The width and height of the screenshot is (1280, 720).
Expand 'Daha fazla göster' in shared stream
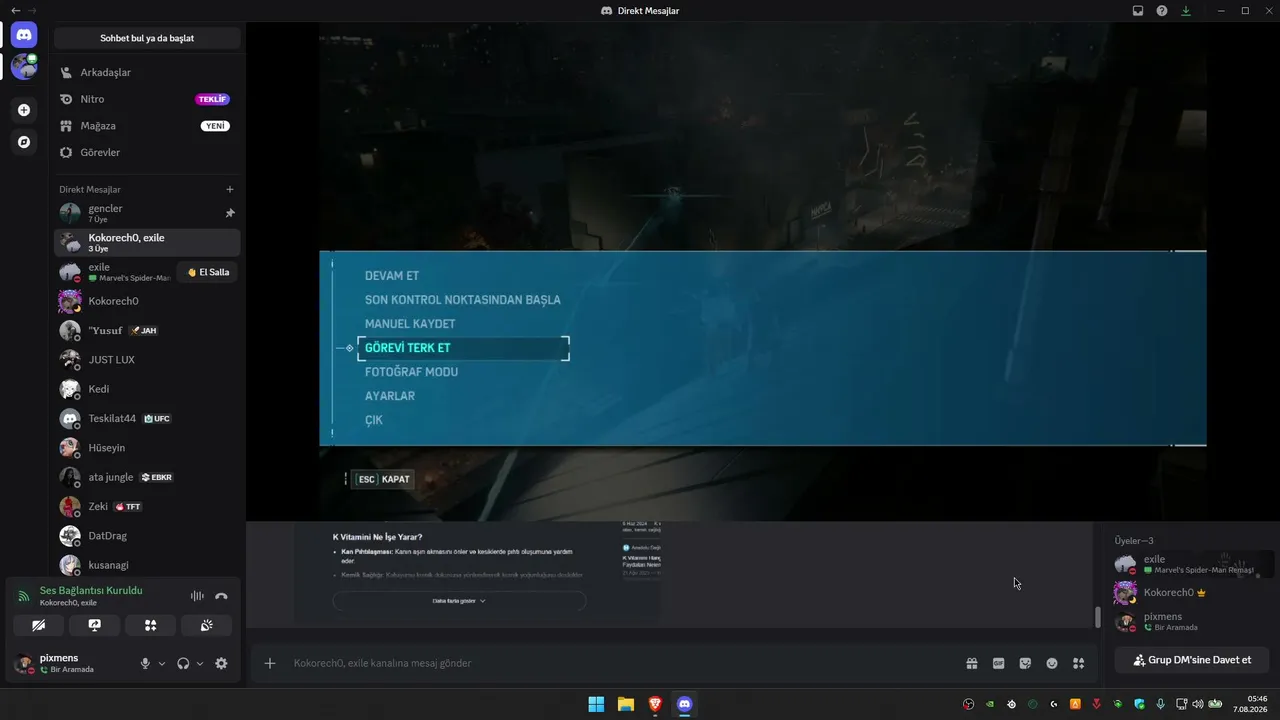coord(459,601)
